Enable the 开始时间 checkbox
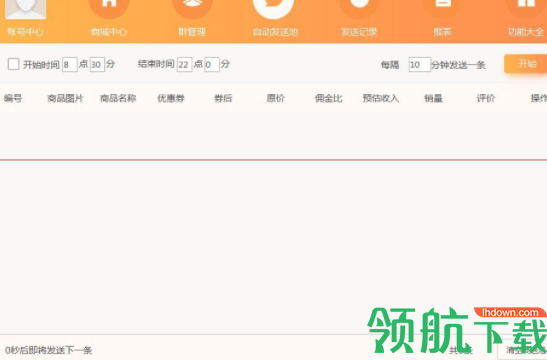 13,64
